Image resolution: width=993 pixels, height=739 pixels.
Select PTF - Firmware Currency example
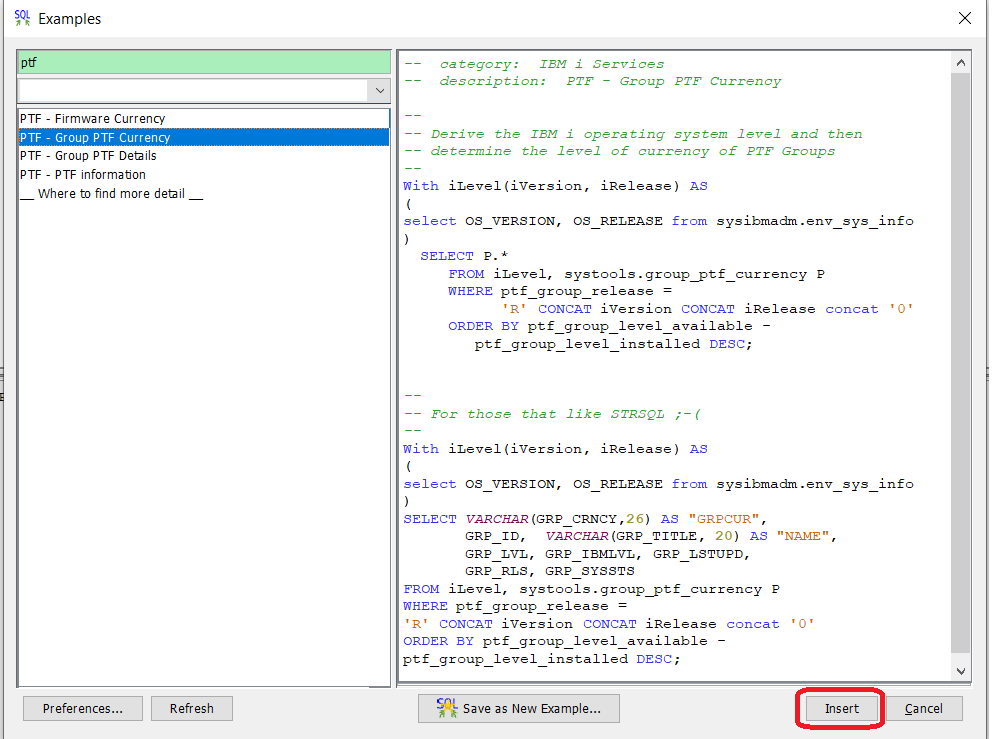204,118
